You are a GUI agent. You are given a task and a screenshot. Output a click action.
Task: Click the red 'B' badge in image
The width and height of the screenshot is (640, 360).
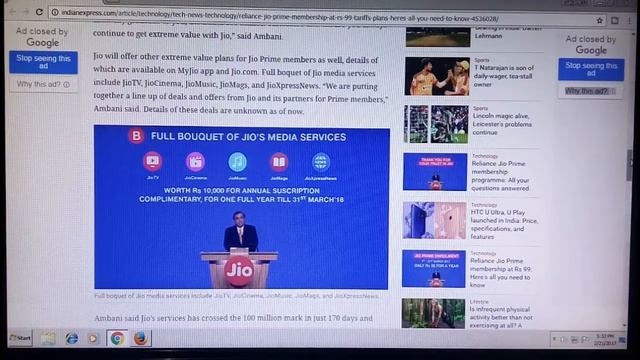[136, 136]
